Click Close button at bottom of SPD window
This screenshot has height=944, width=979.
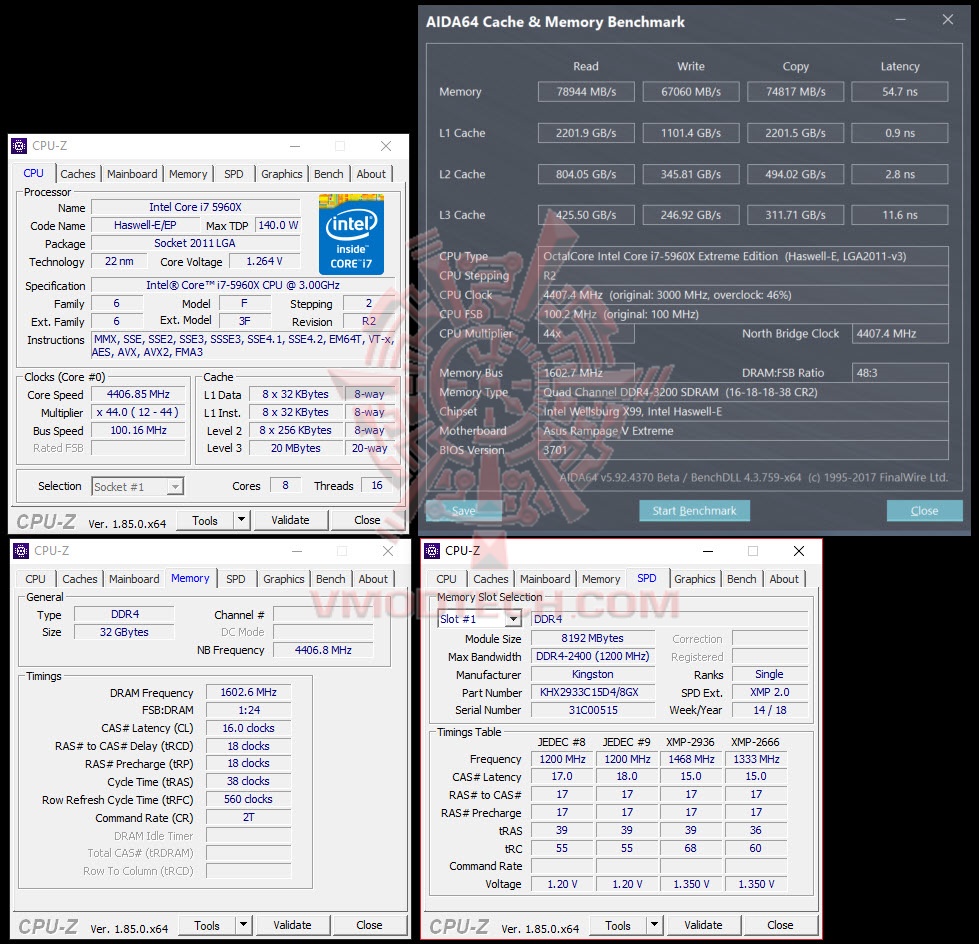click(780, 925)
